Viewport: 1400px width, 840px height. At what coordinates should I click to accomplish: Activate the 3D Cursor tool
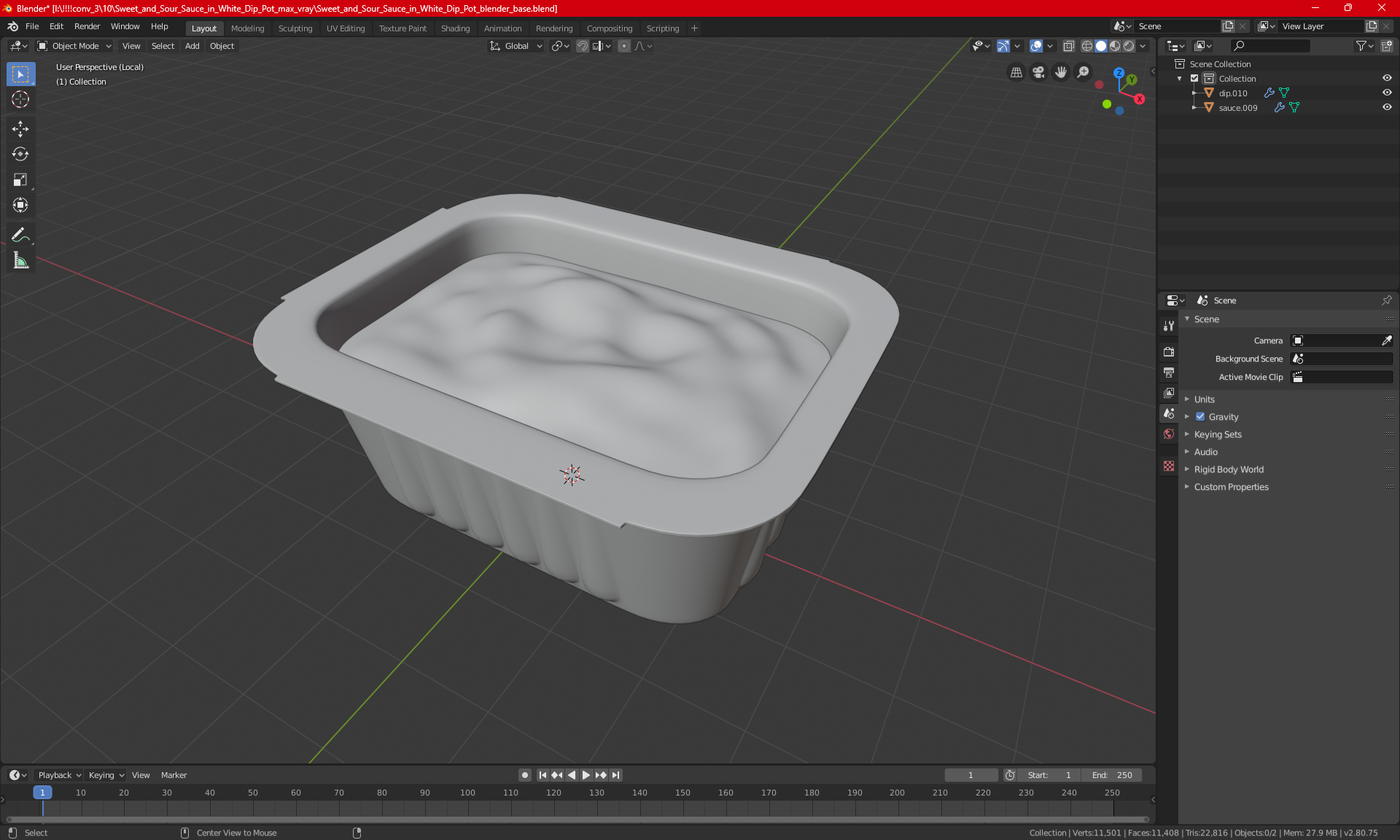tap(20, 99)
